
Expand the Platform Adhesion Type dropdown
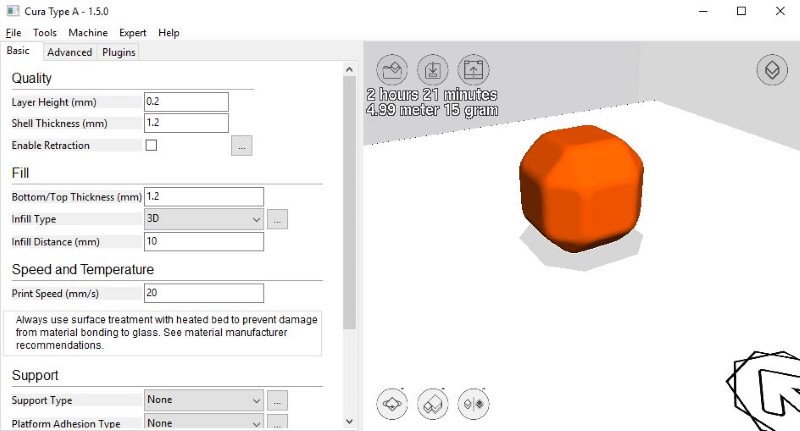[x=204, y=422]
